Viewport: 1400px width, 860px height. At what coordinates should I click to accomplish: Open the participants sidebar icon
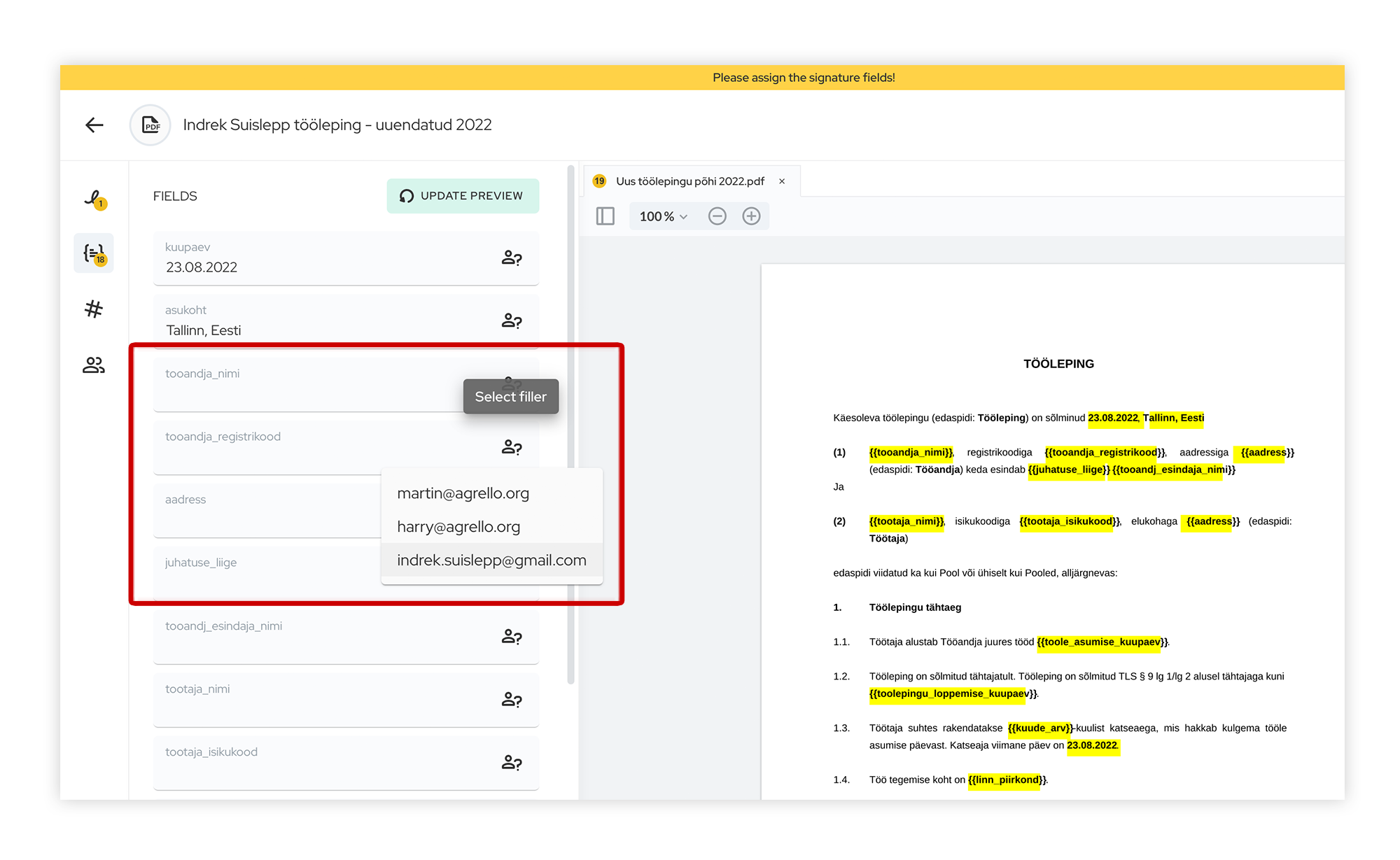pyautogui.click(x=94, y=365)
